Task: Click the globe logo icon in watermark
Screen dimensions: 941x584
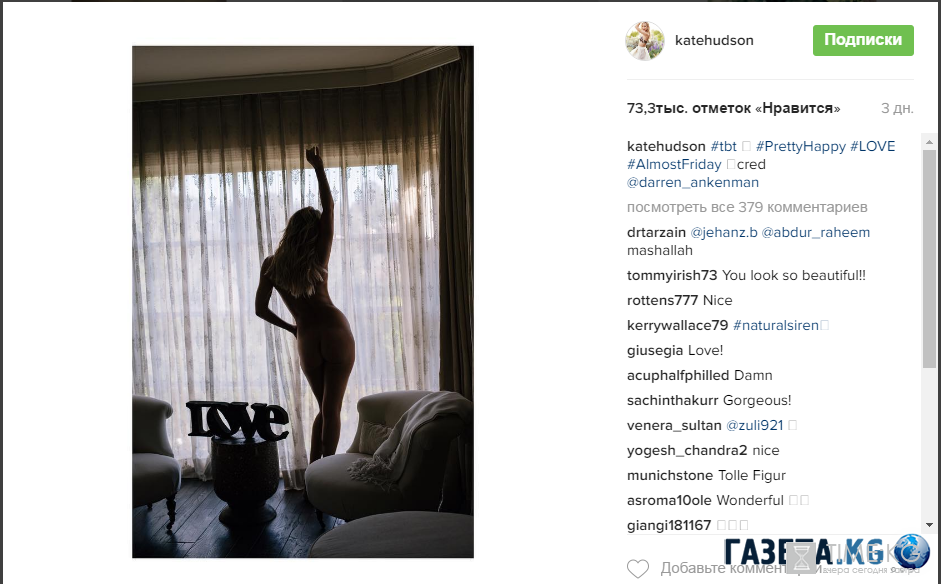Action: 912,552
